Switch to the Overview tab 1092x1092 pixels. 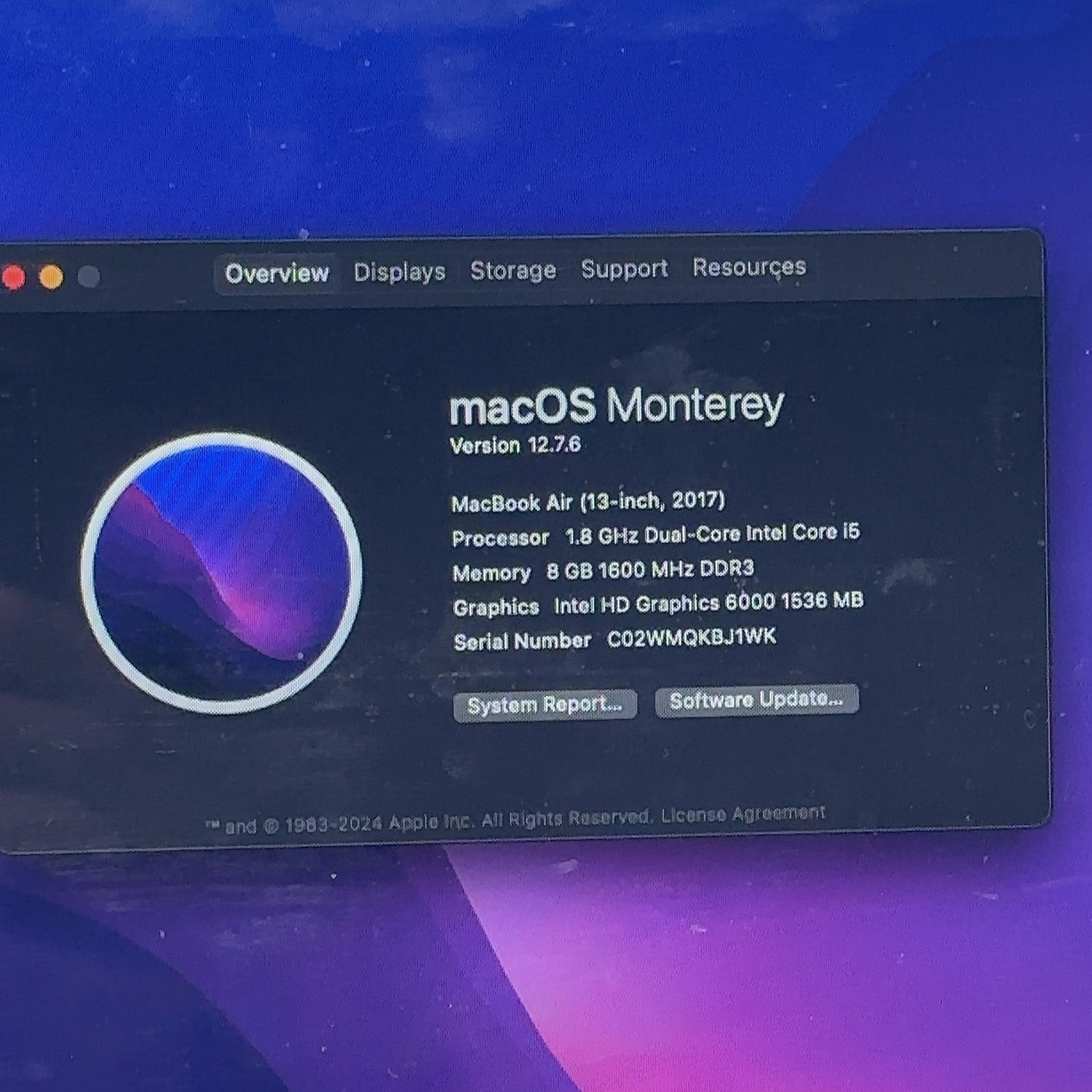(277, 274)
